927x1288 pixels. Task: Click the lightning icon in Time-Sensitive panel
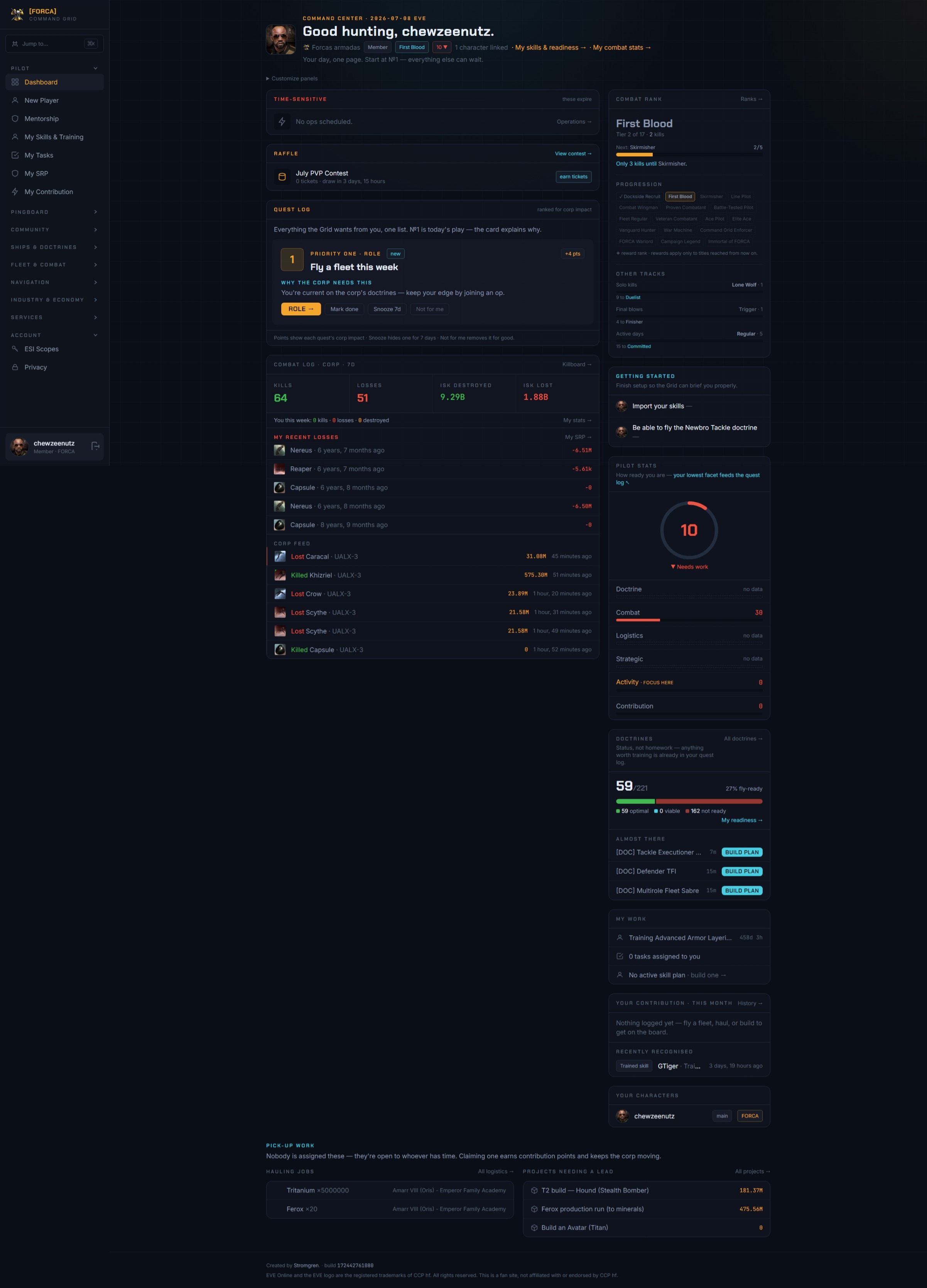(282, 122)
